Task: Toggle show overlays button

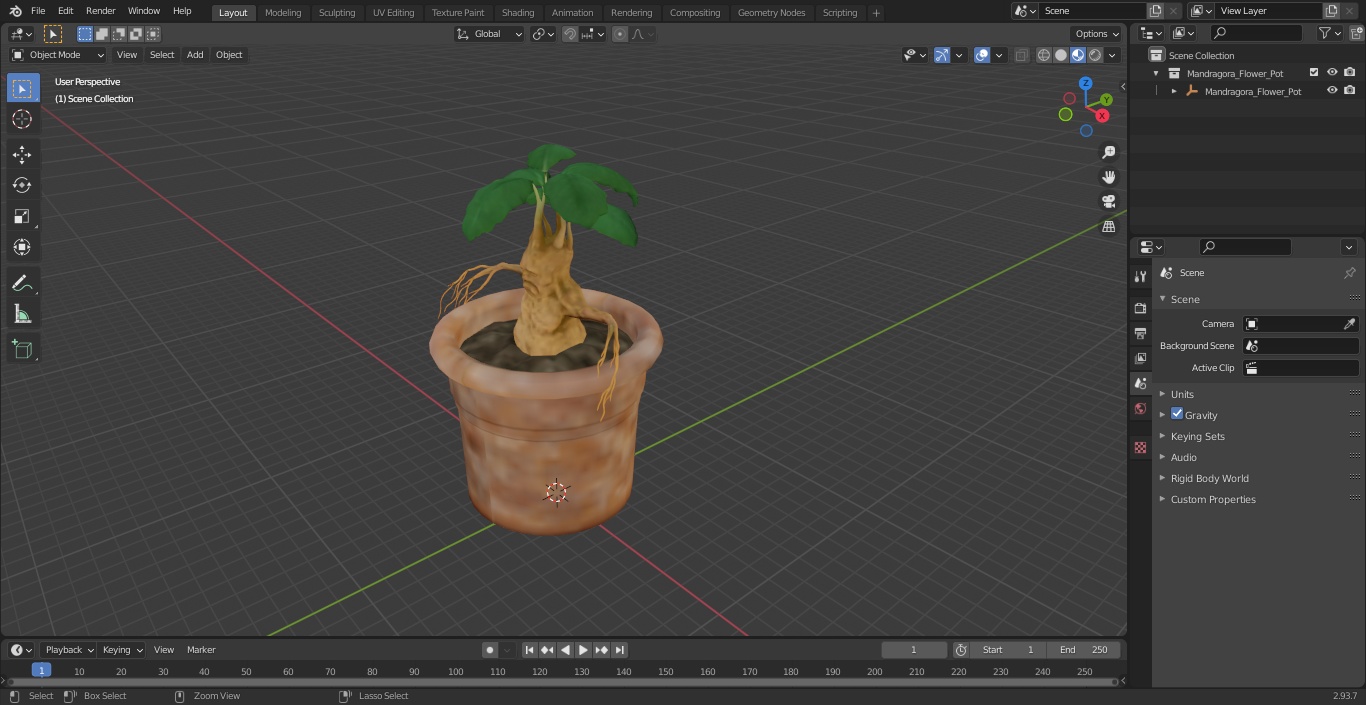Action: click(982, 55)
